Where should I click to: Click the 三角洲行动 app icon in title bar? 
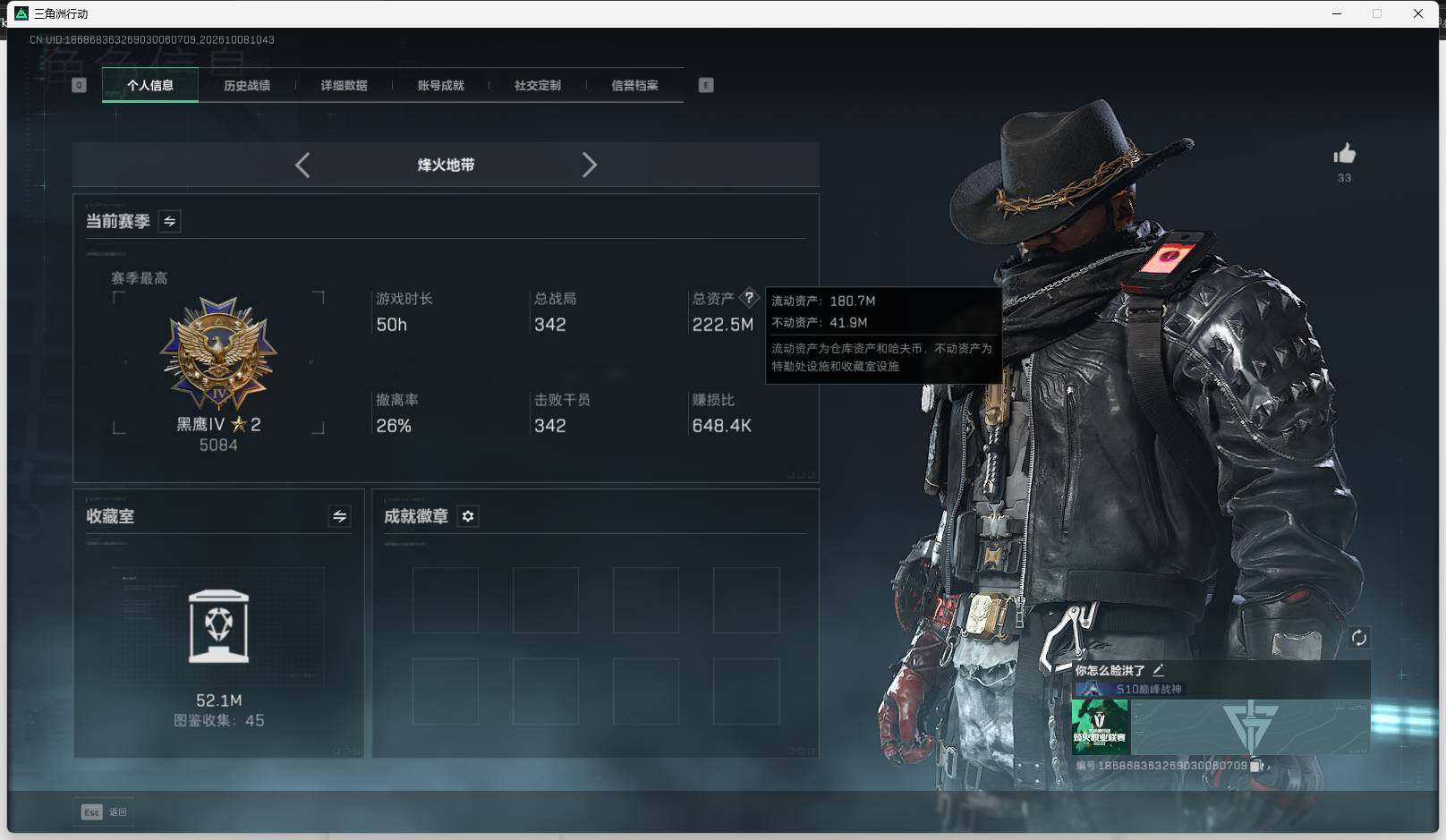[x=21, y=13]
